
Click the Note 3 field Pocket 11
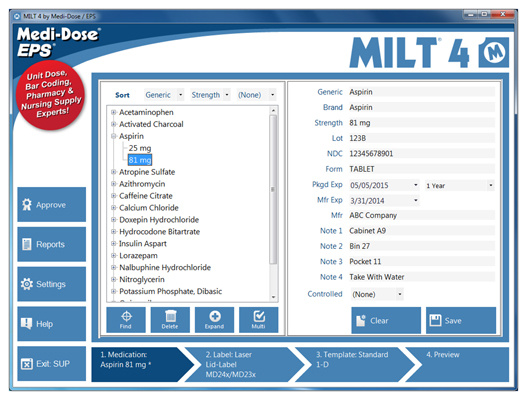click(x=421, y=262)
